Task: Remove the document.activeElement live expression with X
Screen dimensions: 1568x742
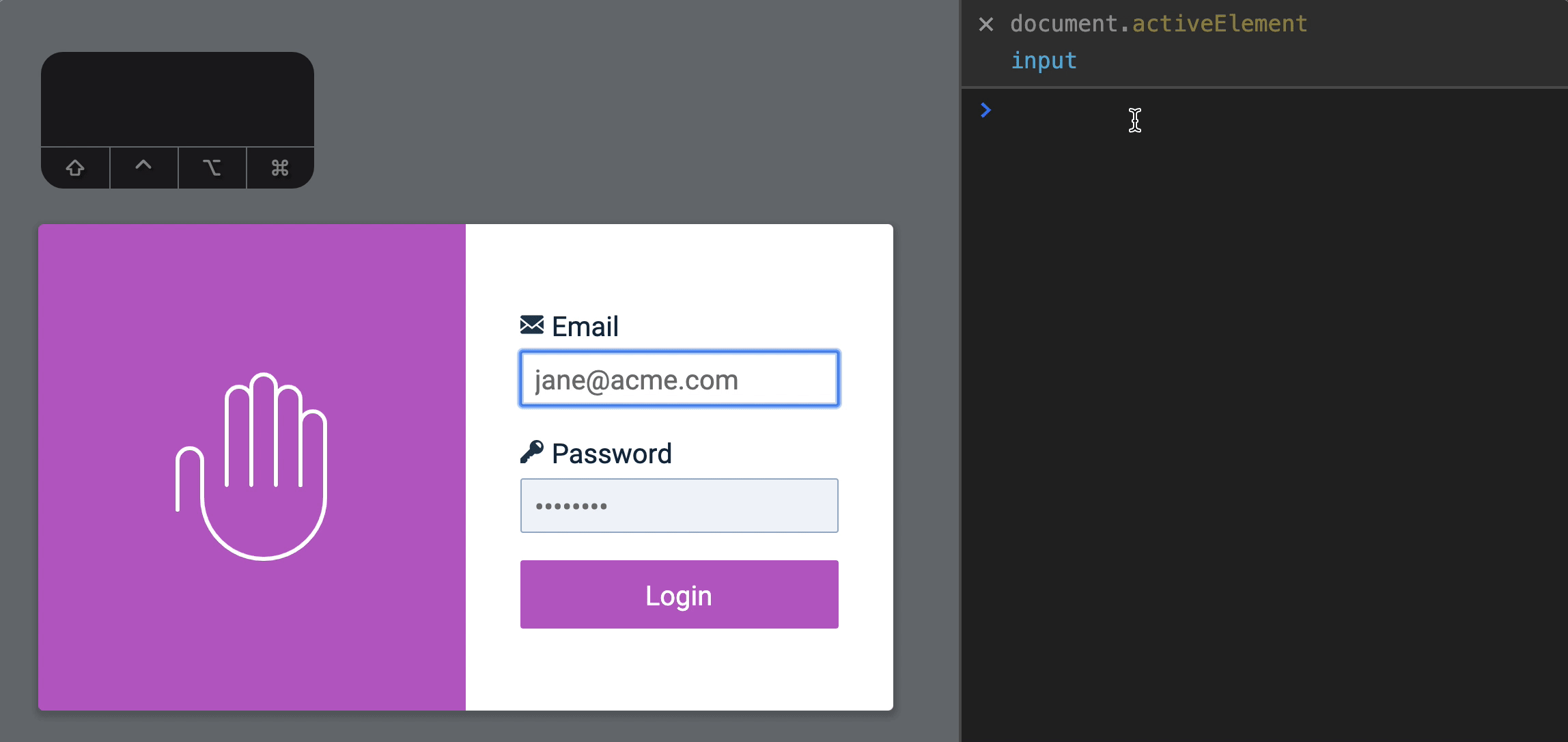Action: coord(985,25)
